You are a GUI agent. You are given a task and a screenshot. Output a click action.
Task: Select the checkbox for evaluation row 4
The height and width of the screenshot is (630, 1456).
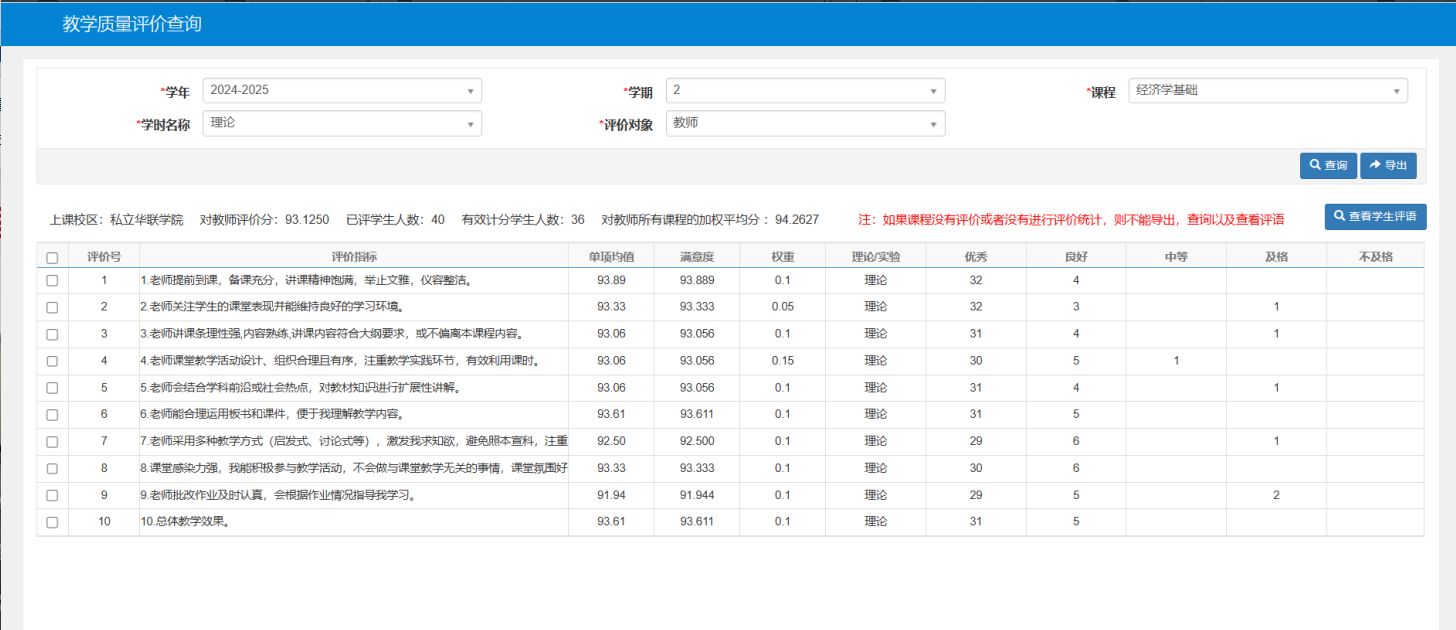click(52, 362)
